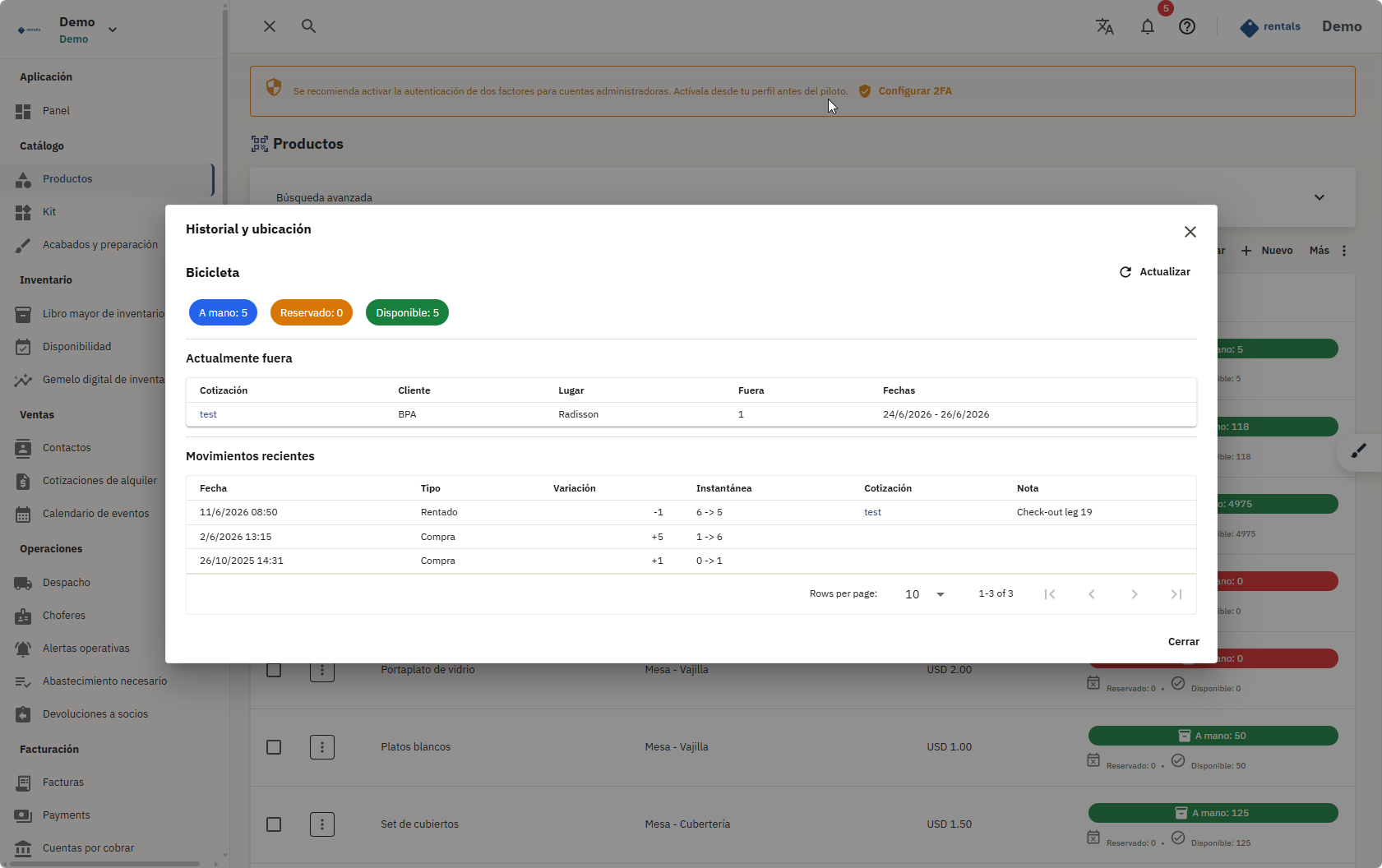Click the Cuentas por cobrar icon
Viewport: 1382px width, 868px height.
23,848
